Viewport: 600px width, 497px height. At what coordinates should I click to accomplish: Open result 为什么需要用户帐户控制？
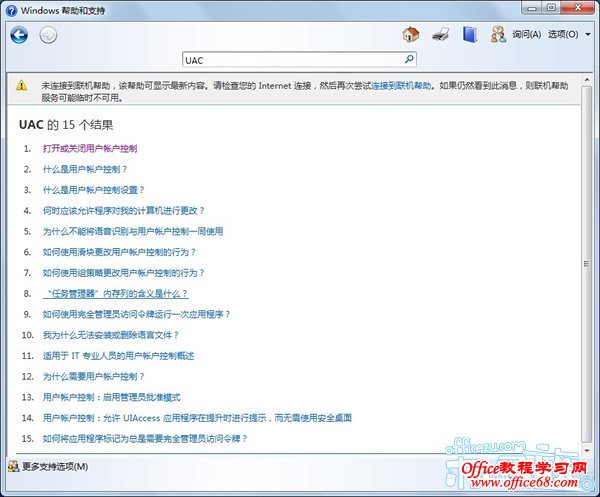click(94, 376)
